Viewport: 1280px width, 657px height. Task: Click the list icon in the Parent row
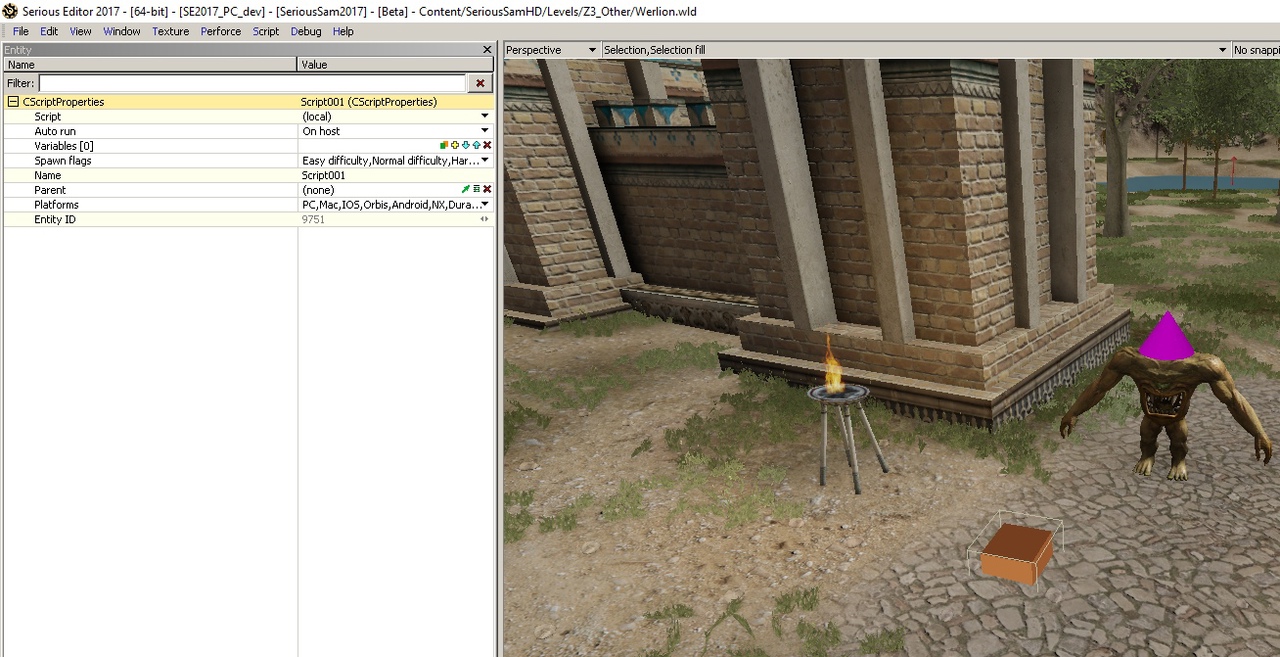point(477,190)
